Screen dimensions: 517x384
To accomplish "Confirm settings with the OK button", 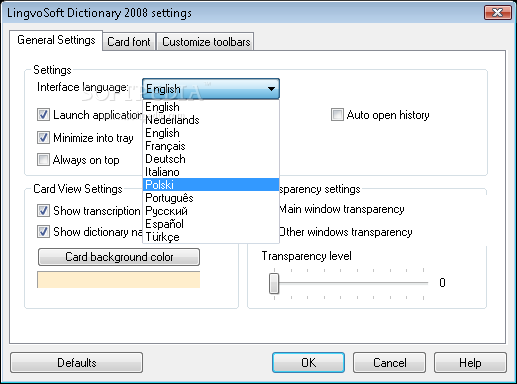I will pos(308,363).
